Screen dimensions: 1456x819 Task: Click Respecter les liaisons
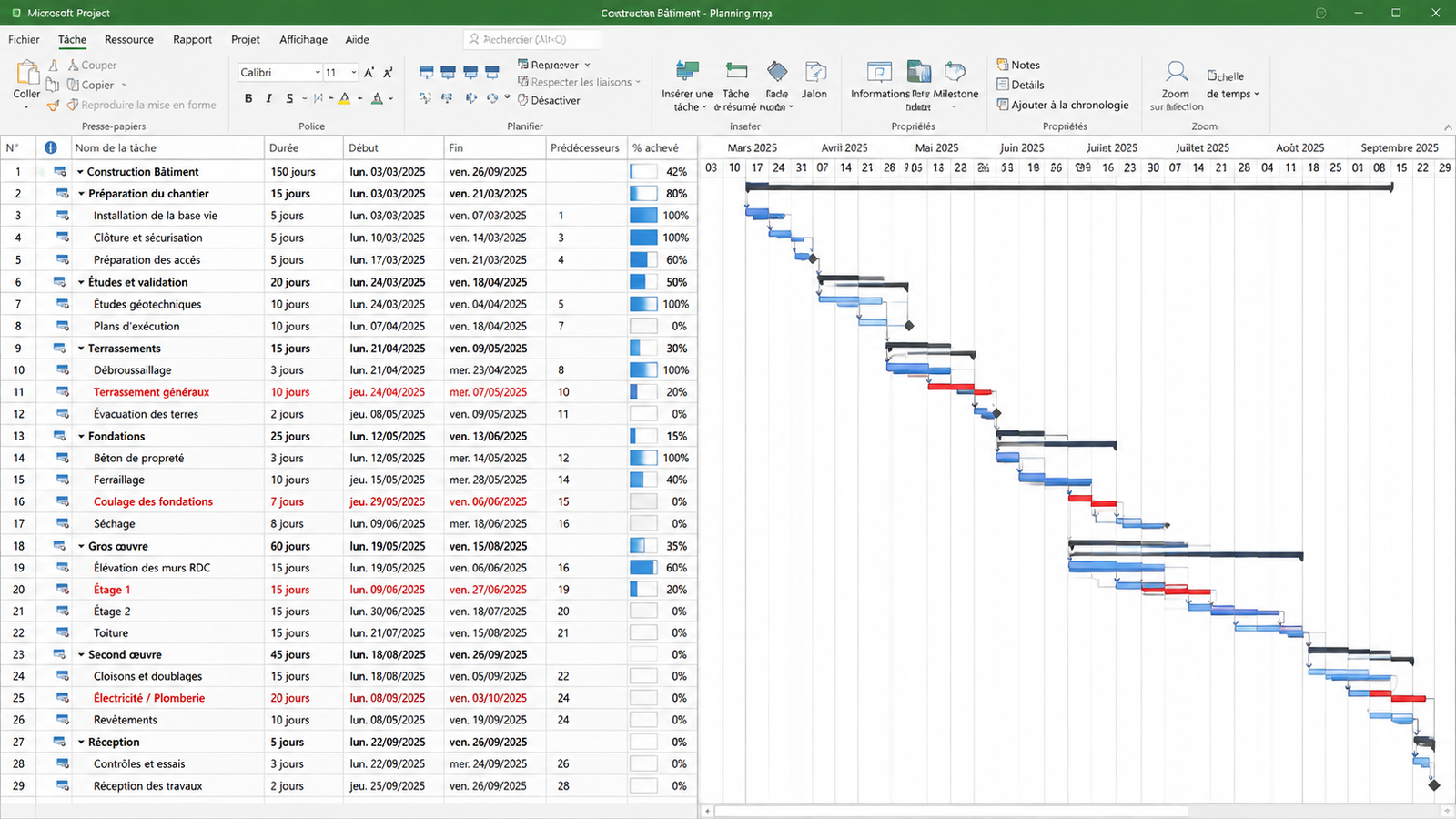tap(579, 82)
